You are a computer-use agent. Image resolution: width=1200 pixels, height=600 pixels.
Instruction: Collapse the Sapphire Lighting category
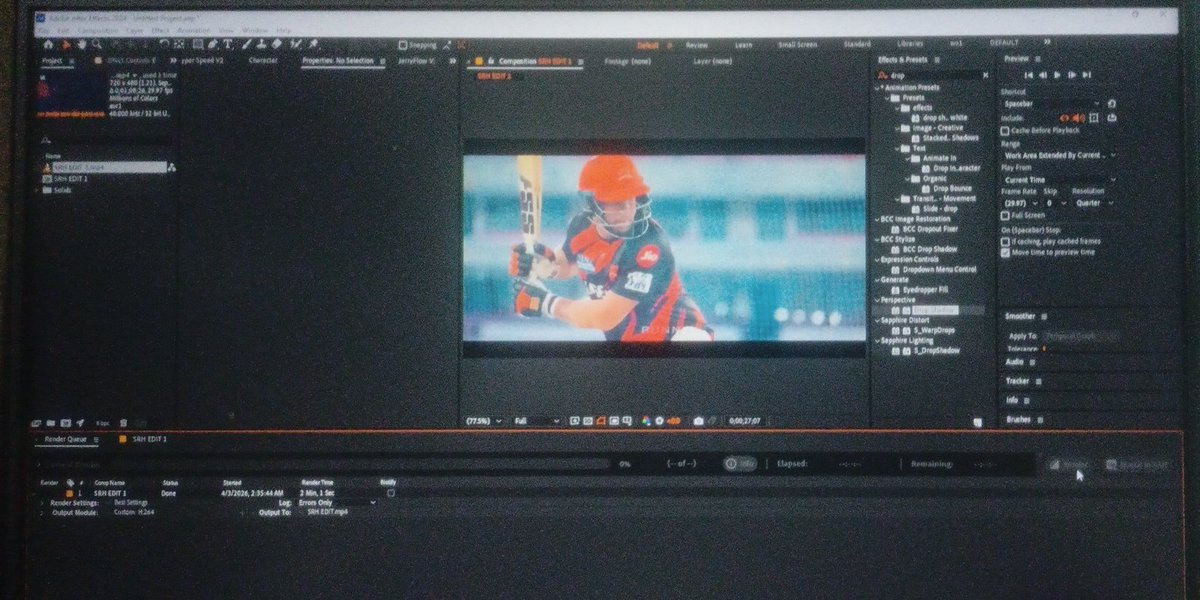877,341
